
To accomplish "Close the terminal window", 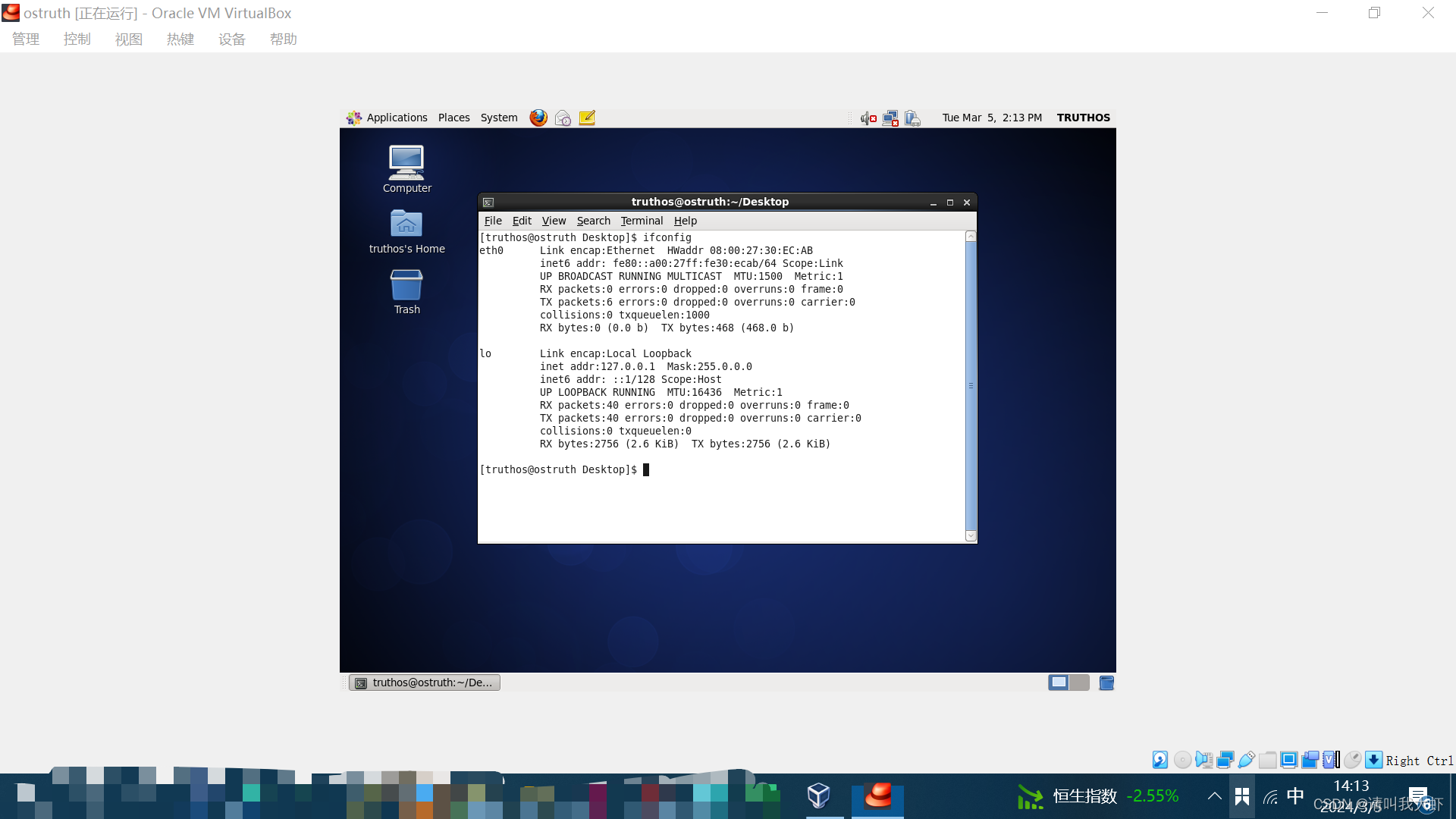I will tap(967, 202).
